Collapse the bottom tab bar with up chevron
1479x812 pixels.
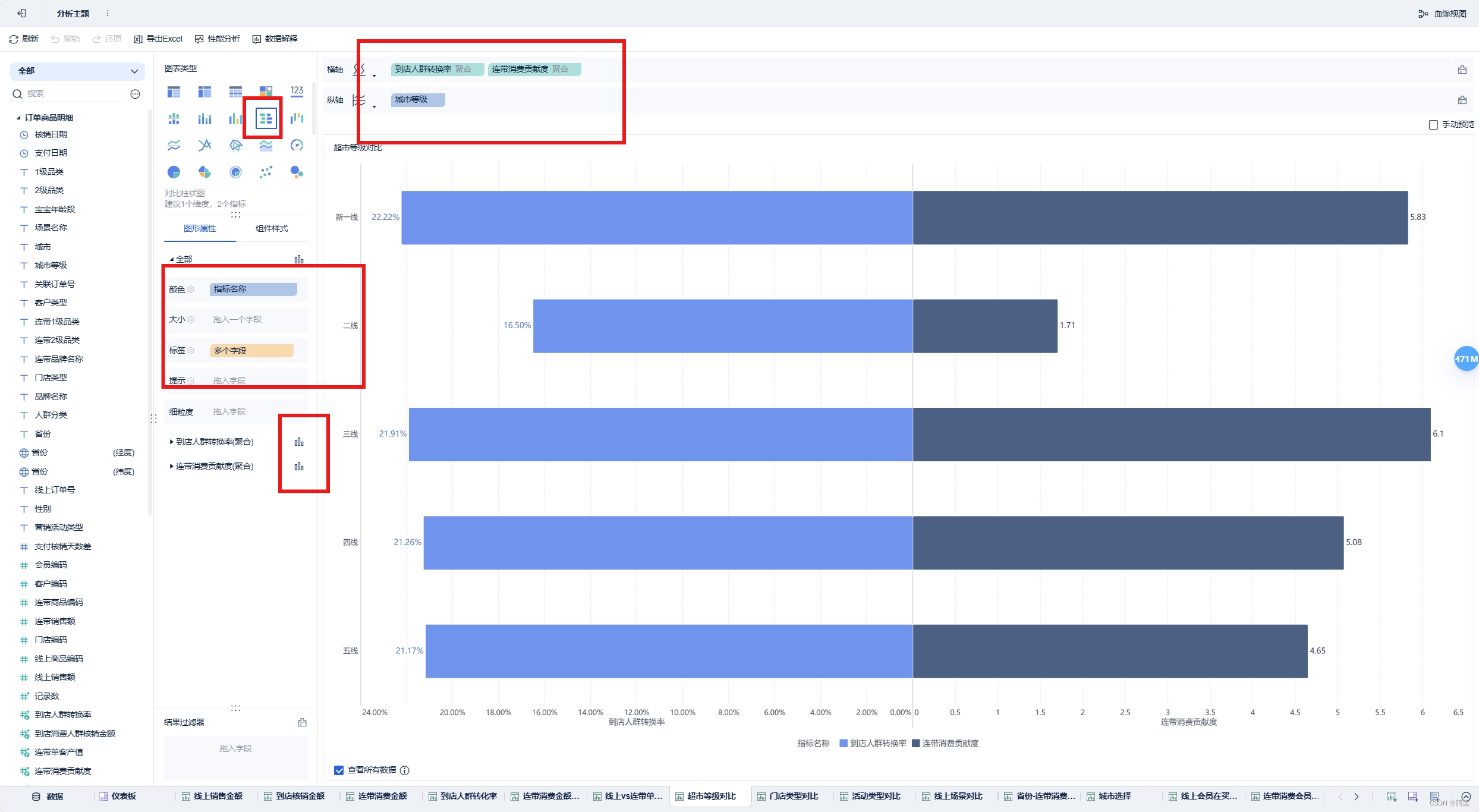tap(1465, 797)
